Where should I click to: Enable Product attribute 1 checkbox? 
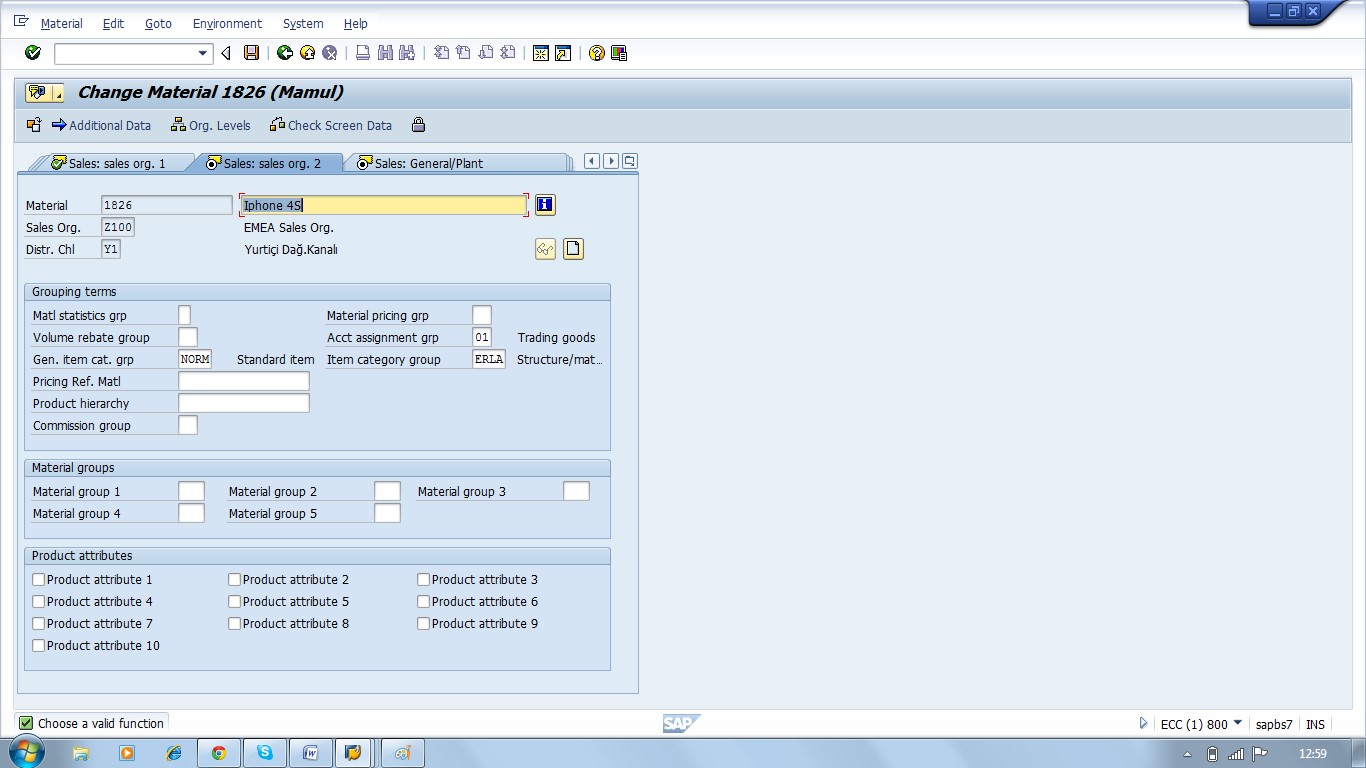[39, 580]
